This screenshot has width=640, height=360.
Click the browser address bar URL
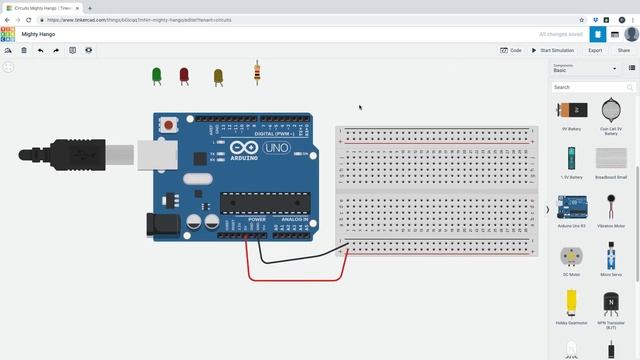[139, 20]
